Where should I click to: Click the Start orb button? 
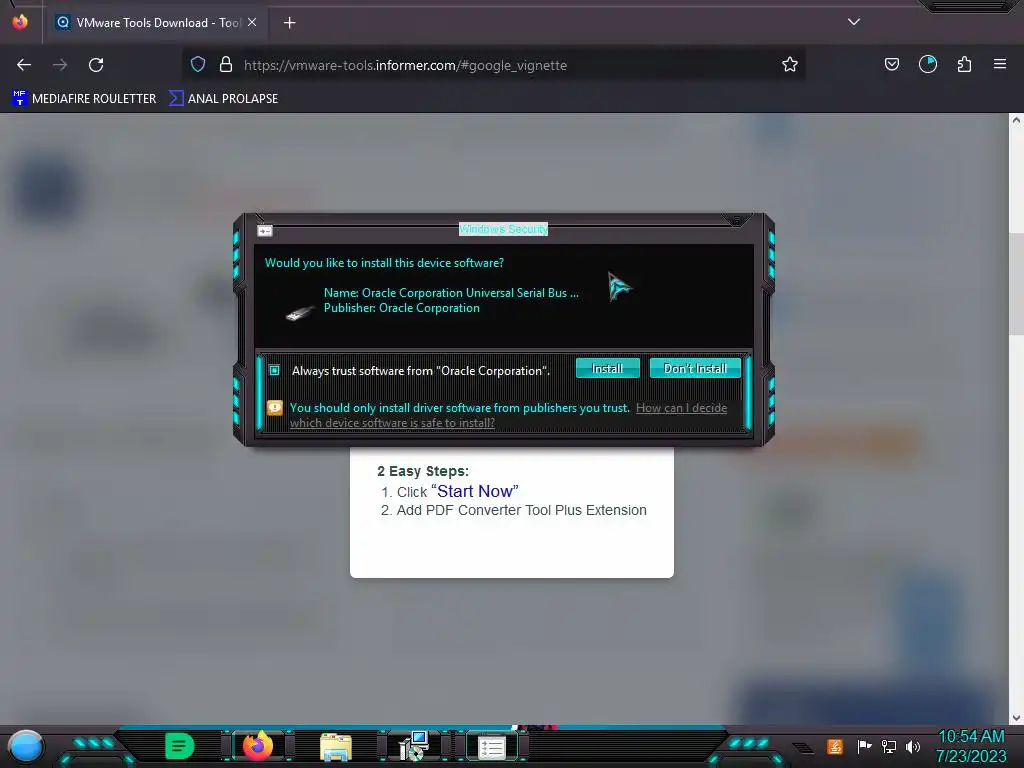pyautogui.click(x=26, y=746)
